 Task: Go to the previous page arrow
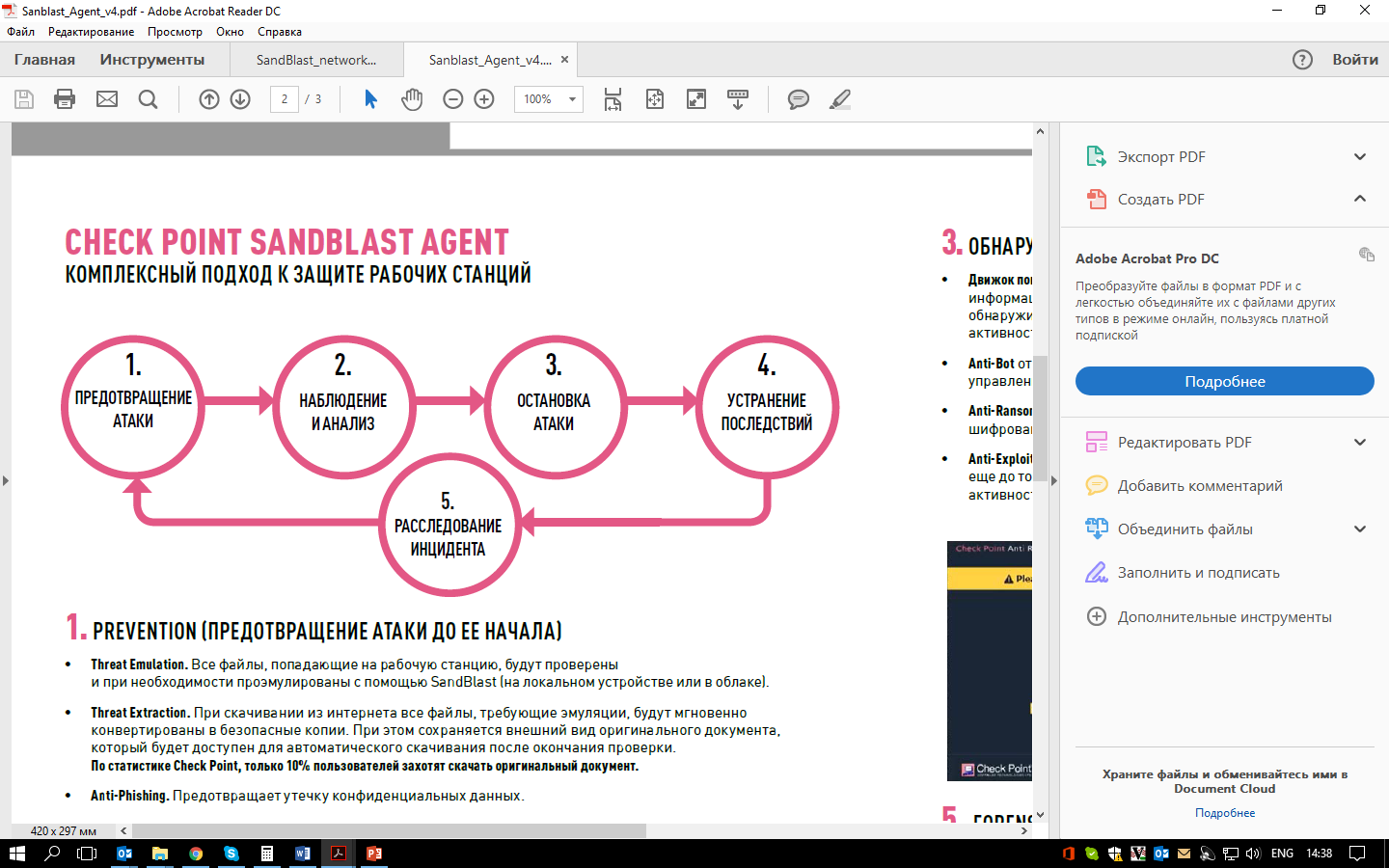click(209, 99)
